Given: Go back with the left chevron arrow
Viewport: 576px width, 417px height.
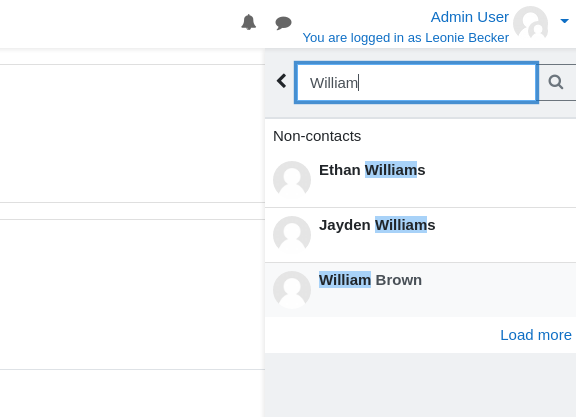Looking at the screenshot, I should coord(281,81).
